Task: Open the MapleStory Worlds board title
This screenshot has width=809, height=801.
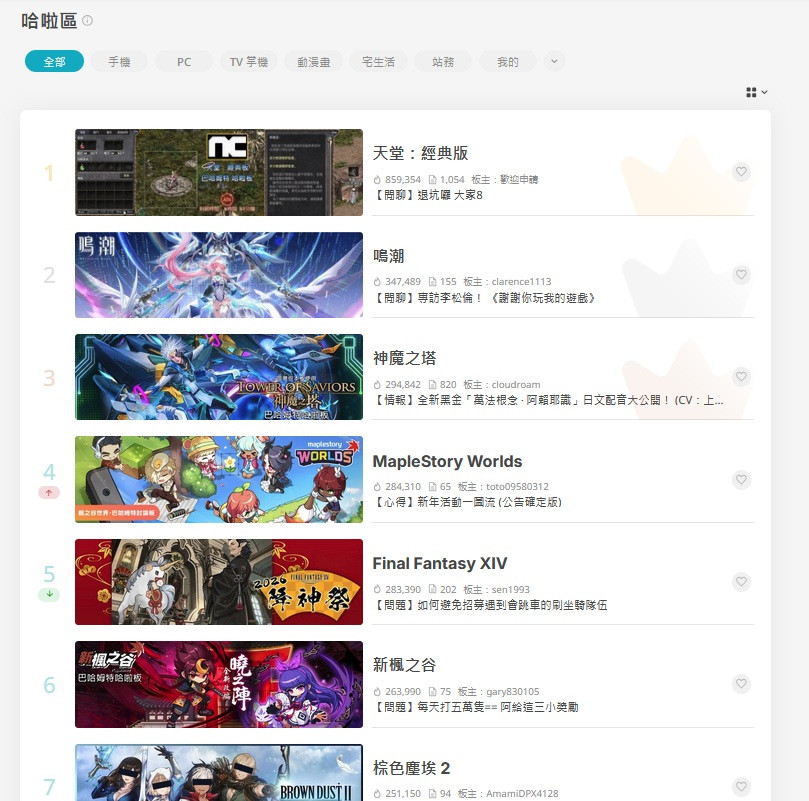Action: click(x=447, y=461)
